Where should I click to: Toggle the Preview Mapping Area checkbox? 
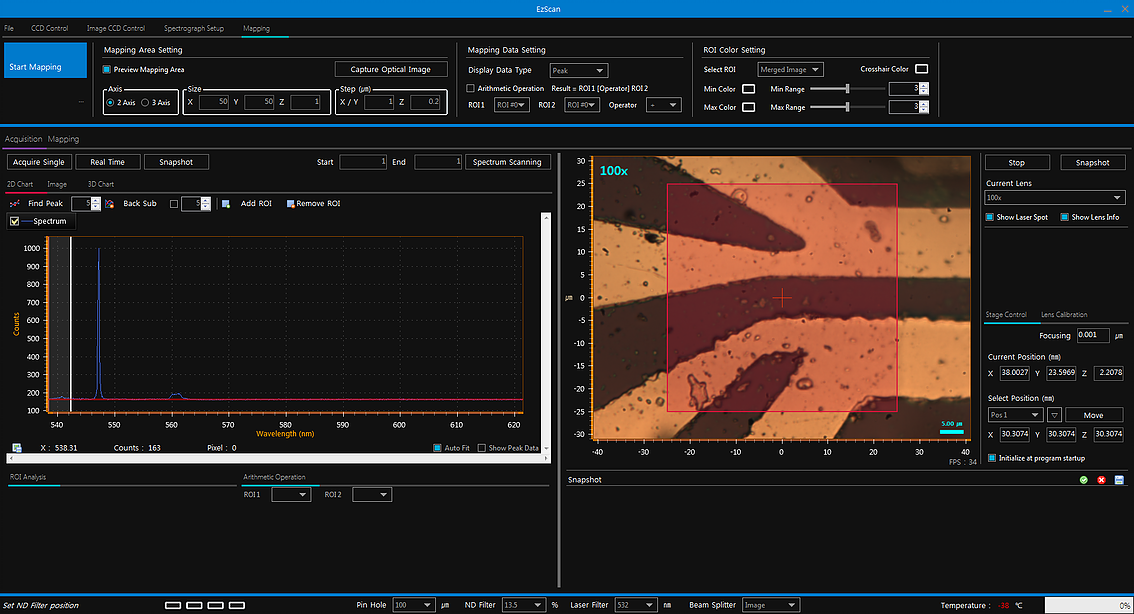(107, 69)
